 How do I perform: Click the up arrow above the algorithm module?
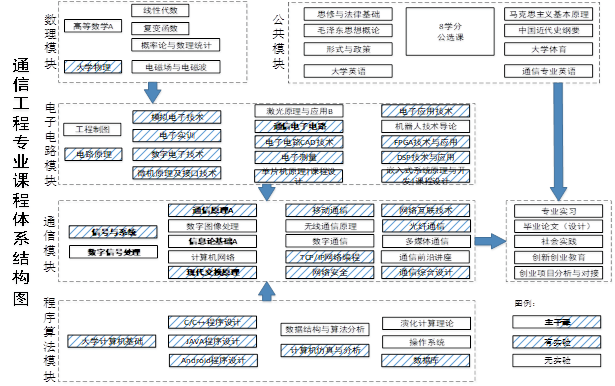coord(267,291)
